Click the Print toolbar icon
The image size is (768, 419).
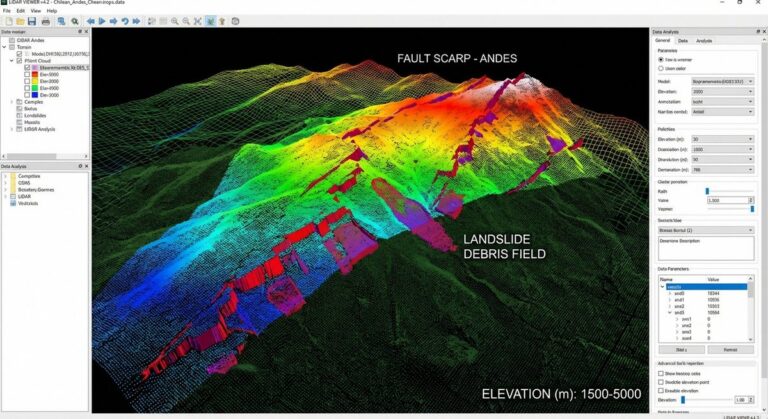pyautogui.click(x=46, y=22)
